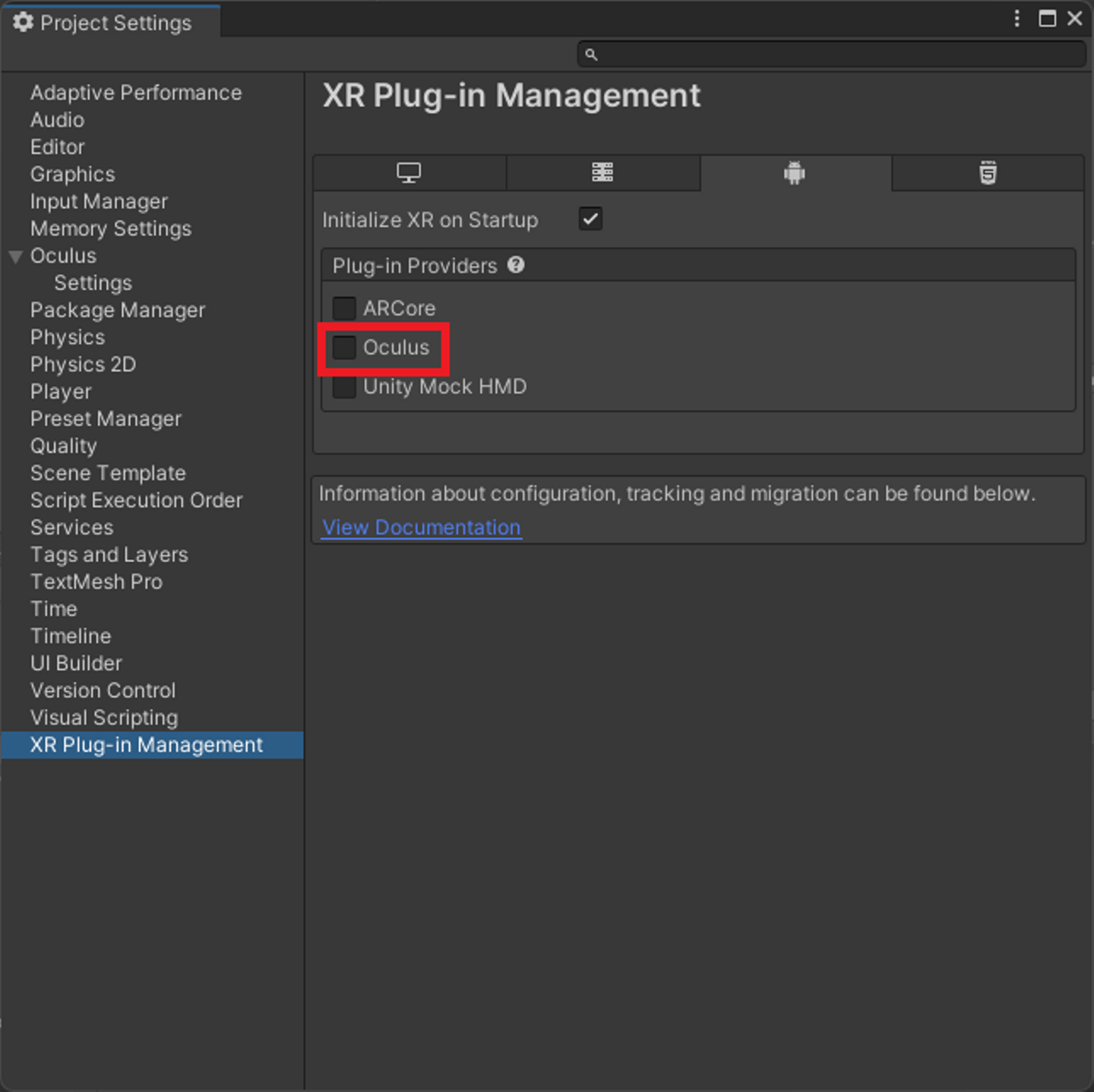Click the search magnifier icon

591,55
